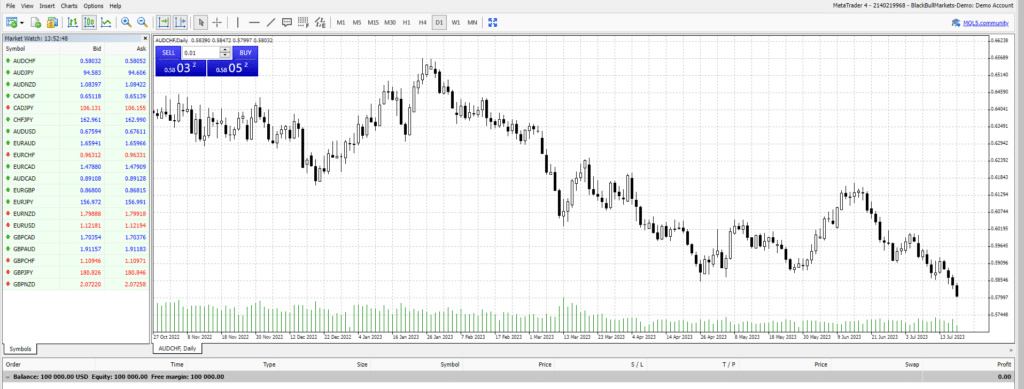Zoom in on the chart

126,22
